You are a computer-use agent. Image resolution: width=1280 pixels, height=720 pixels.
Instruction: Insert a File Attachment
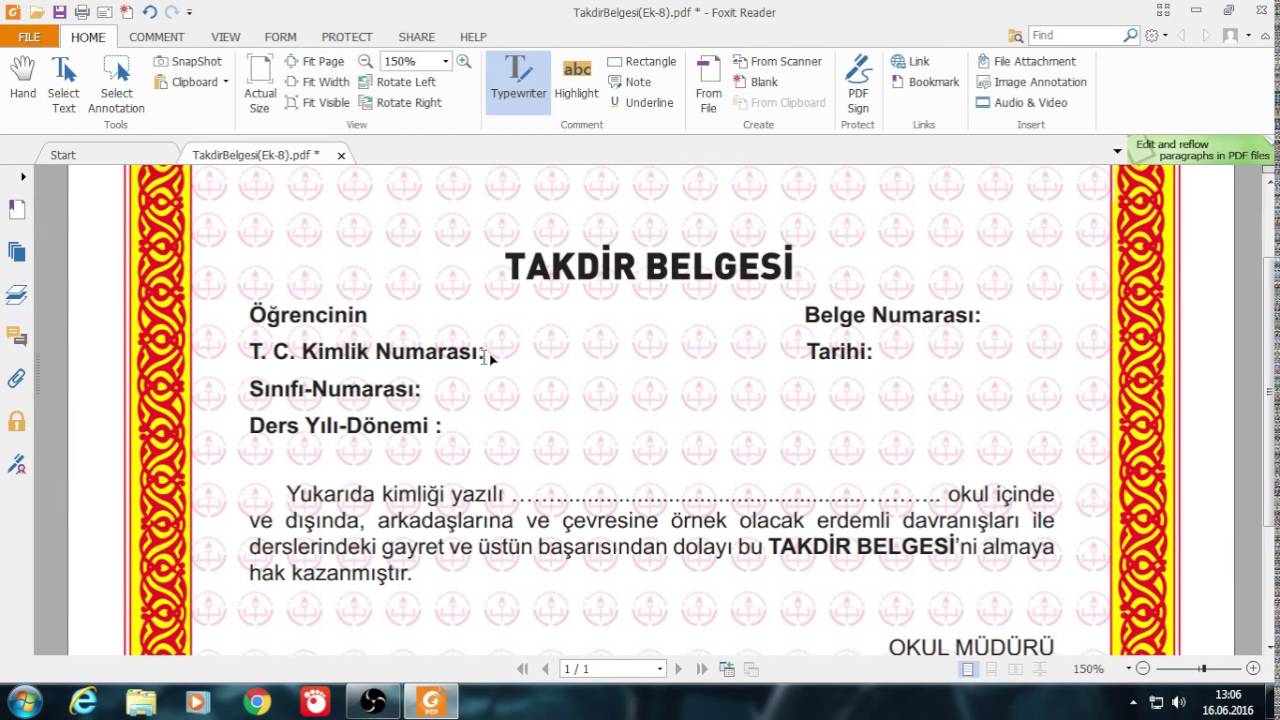coord(1026,61)
